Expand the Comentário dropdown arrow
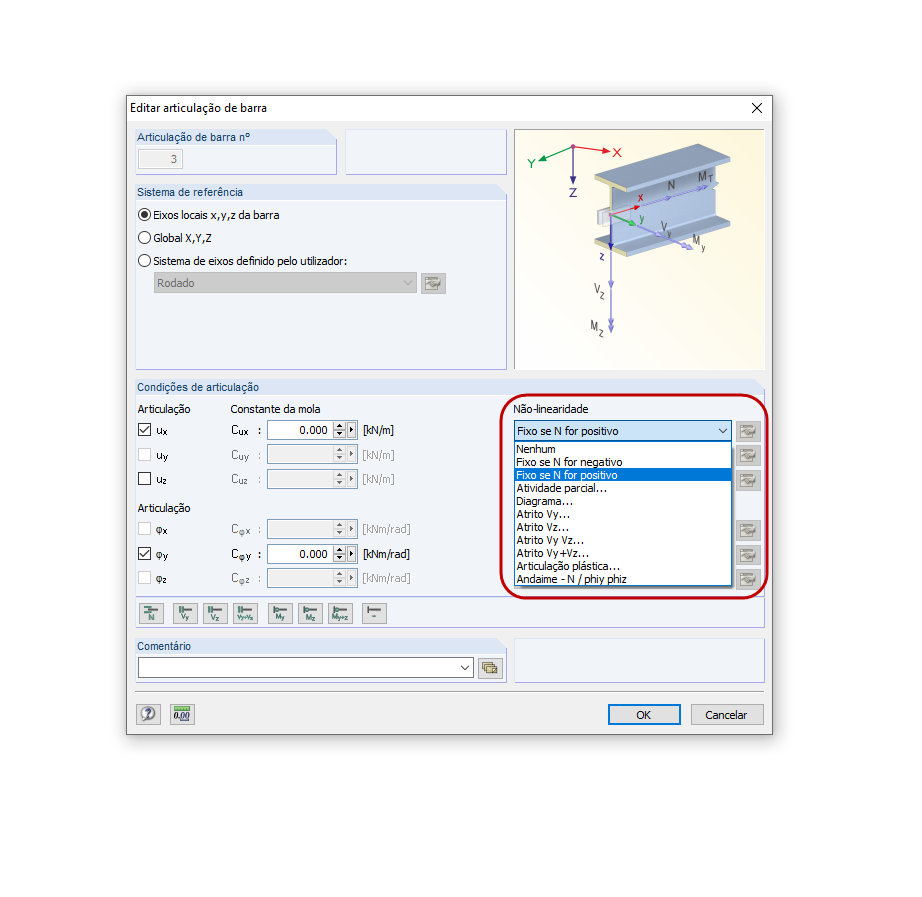This screenshot has width=922, height=897. coord(465,668)
